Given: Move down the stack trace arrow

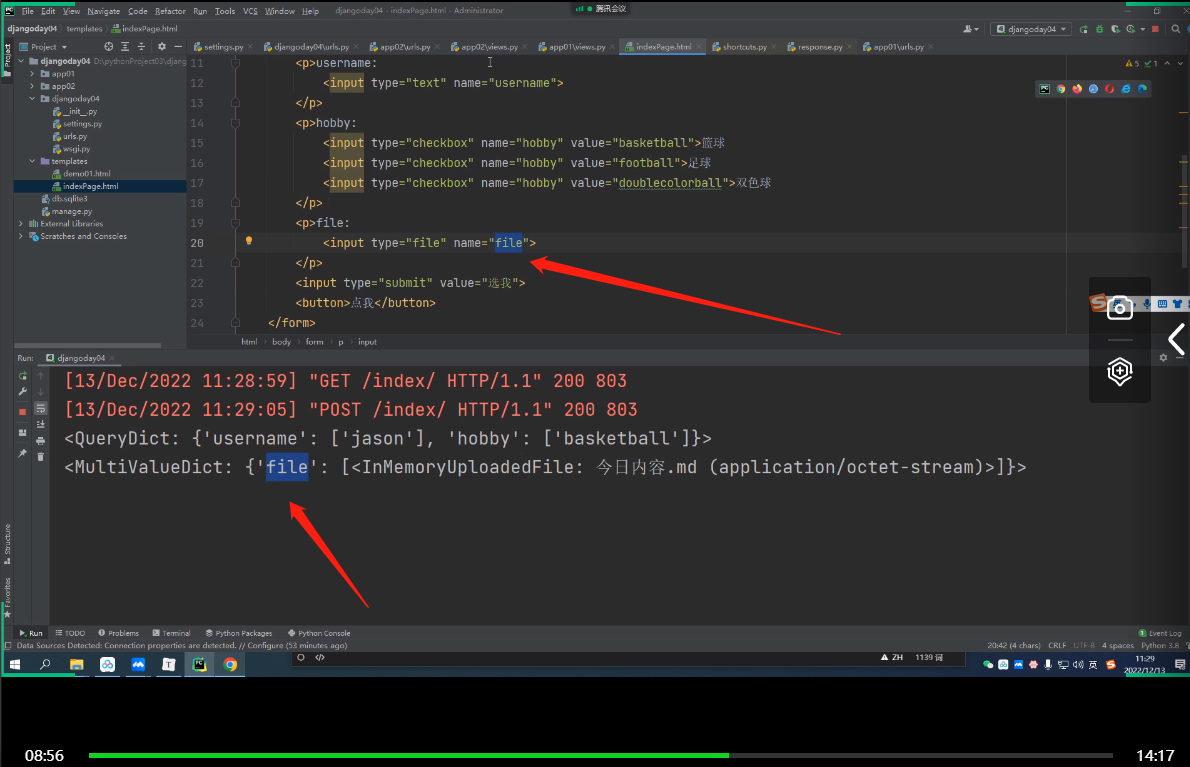Looking at the screenshot, I should (41, 392).
